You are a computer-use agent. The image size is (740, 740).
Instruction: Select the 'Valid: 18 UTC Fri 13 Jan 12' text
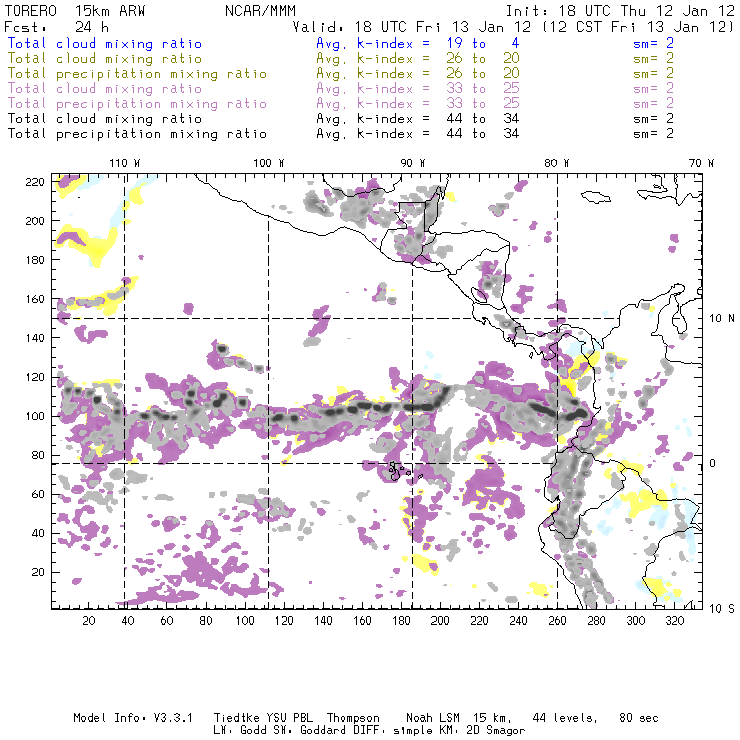pyautogui.click(x=411, y=27)
